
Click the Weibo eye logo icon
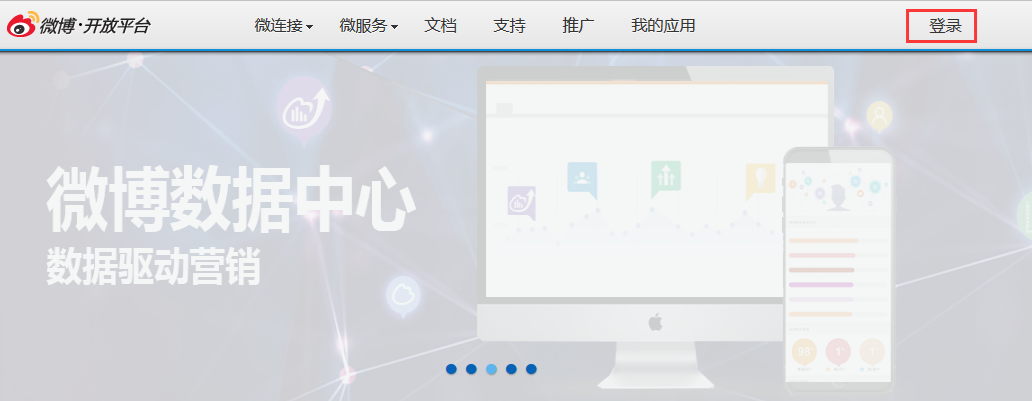[22, 25]
